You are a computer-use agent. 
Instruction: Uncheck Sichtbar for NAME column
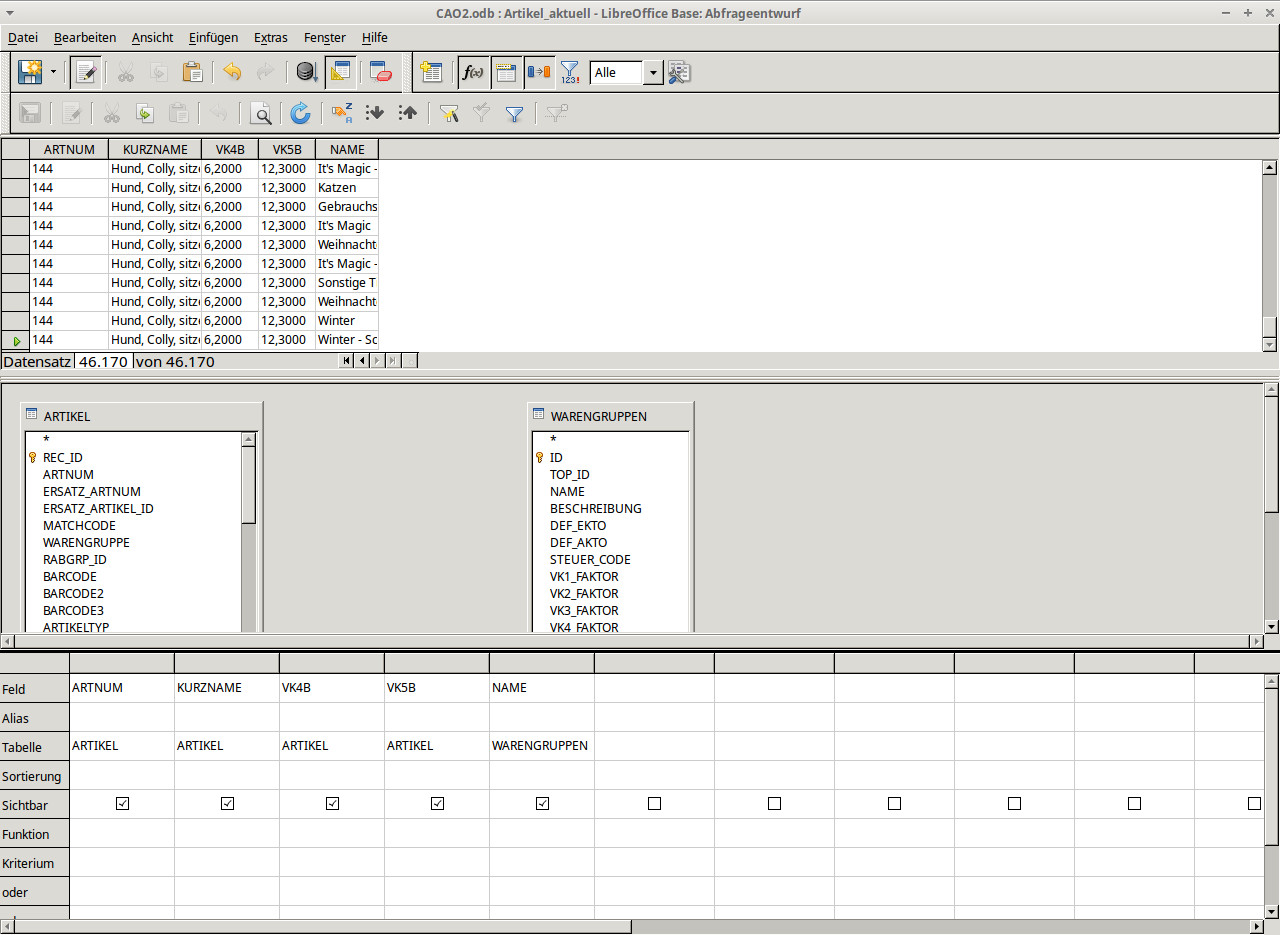click(543, 803)
